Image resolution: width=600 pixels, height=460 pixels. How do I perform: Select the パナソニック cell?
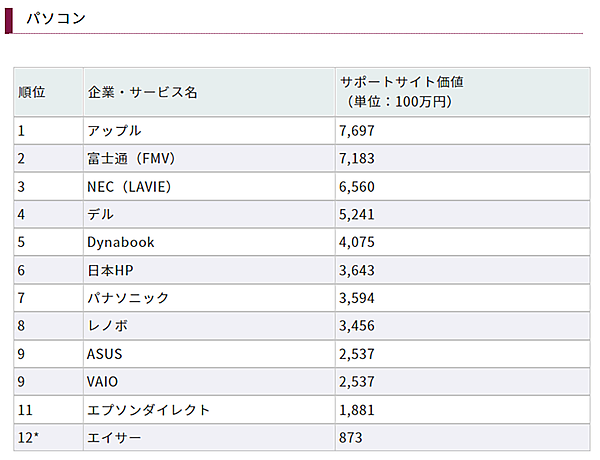pos(129,298)
